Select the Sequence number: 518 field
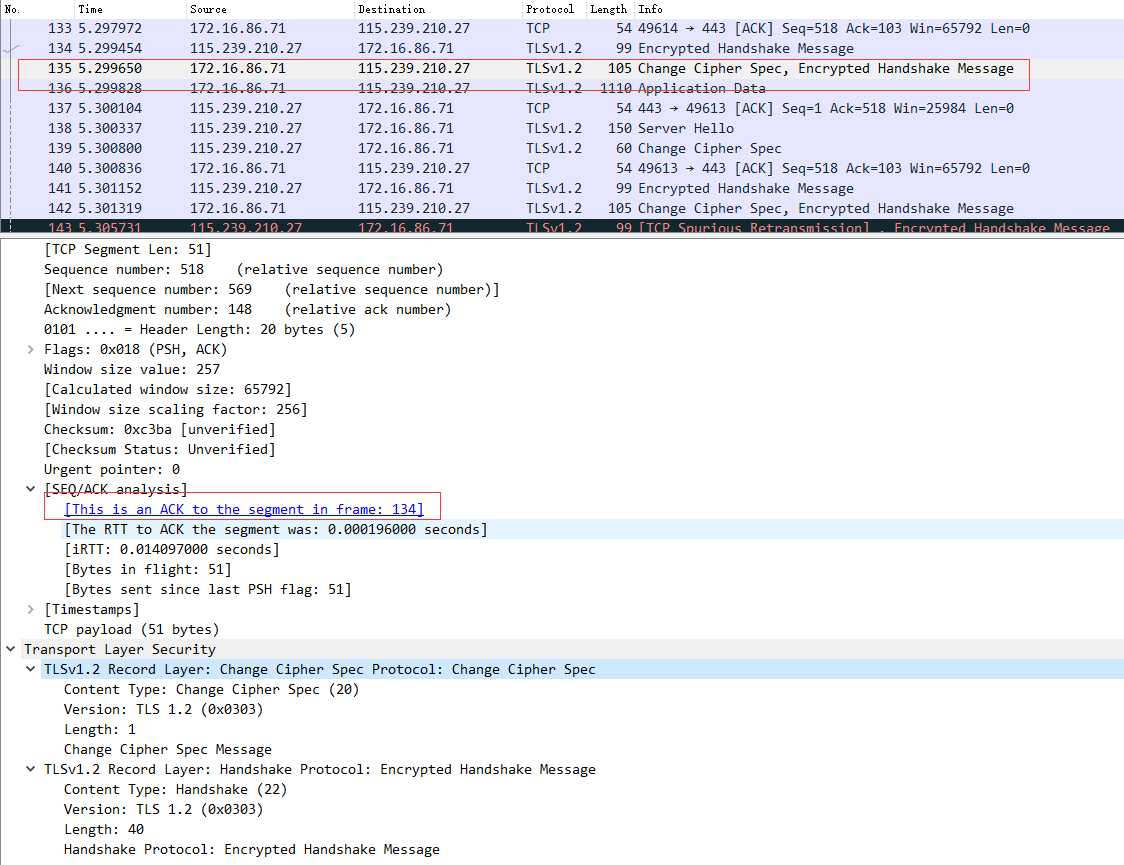This screenshot has width=1124, height=865. click(244, 270)
